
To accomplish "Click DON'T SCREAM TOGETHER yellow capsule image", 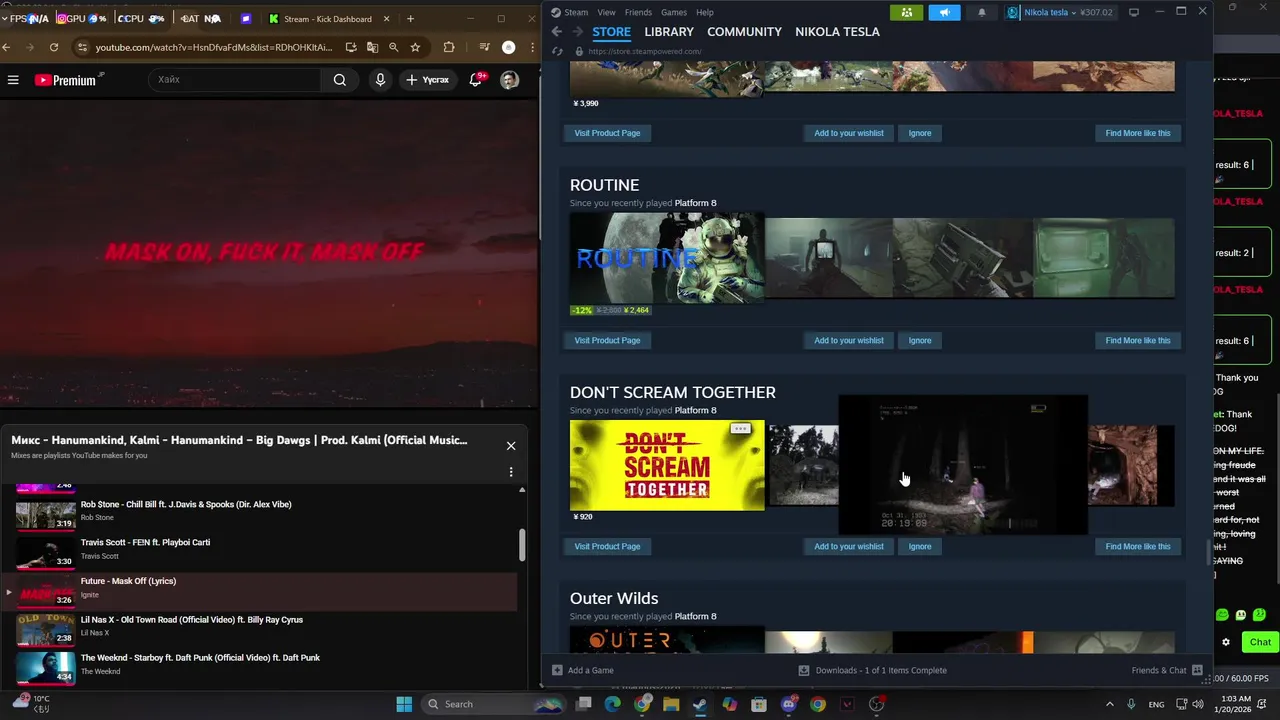I will 667,465.
